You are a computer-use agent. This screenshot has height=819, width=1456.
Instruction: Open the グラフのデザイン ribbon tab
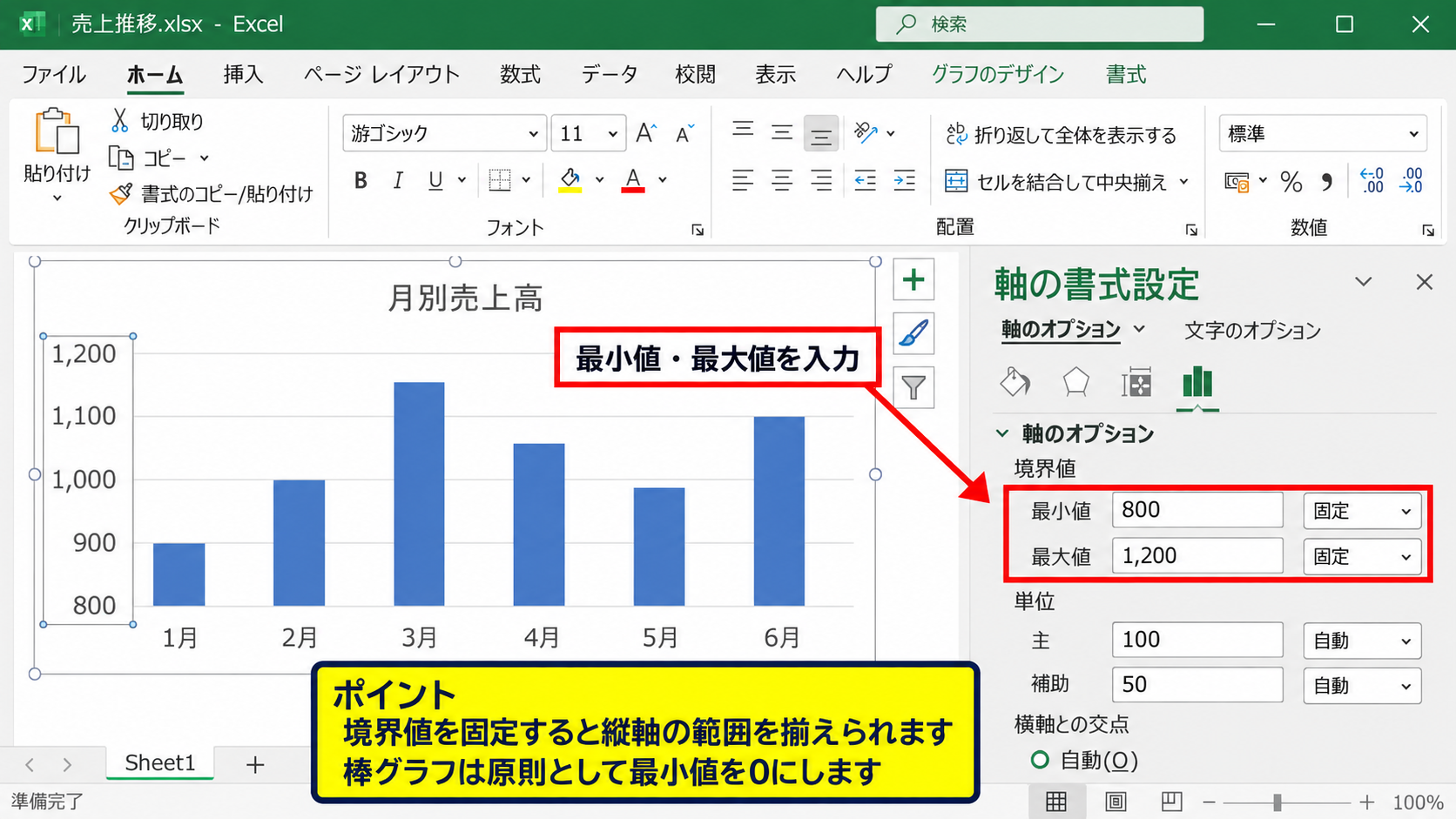point(998,74)
